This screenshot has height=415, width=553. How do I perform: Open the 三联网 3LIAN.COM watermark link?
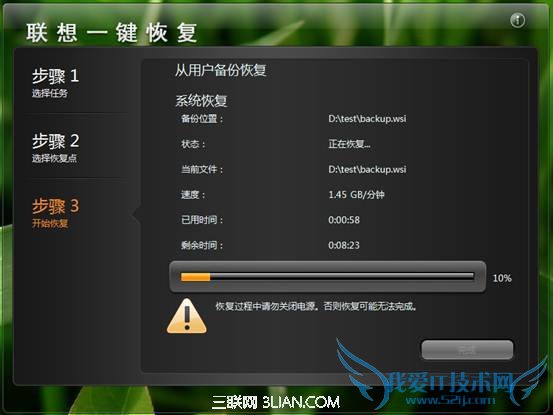coord(276,402)
